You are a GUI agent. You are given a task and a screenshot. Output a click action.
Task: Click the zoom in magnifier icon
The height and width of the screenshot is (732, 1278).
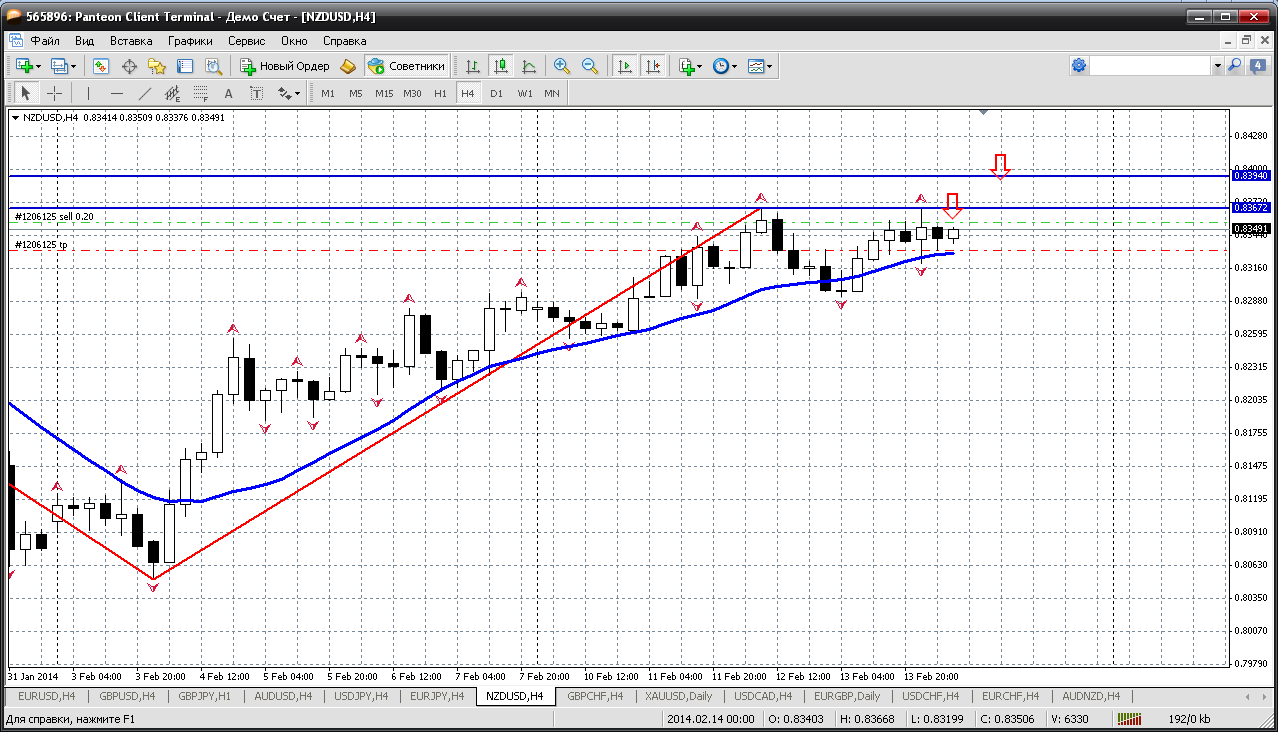[562, 66]
